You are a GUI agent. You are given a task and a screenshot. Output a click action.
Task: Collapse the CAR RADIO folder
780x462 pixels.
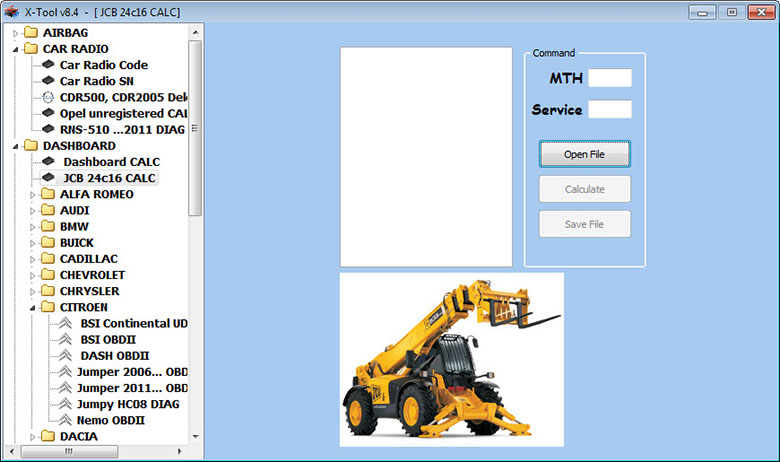[x=15, y=49]
